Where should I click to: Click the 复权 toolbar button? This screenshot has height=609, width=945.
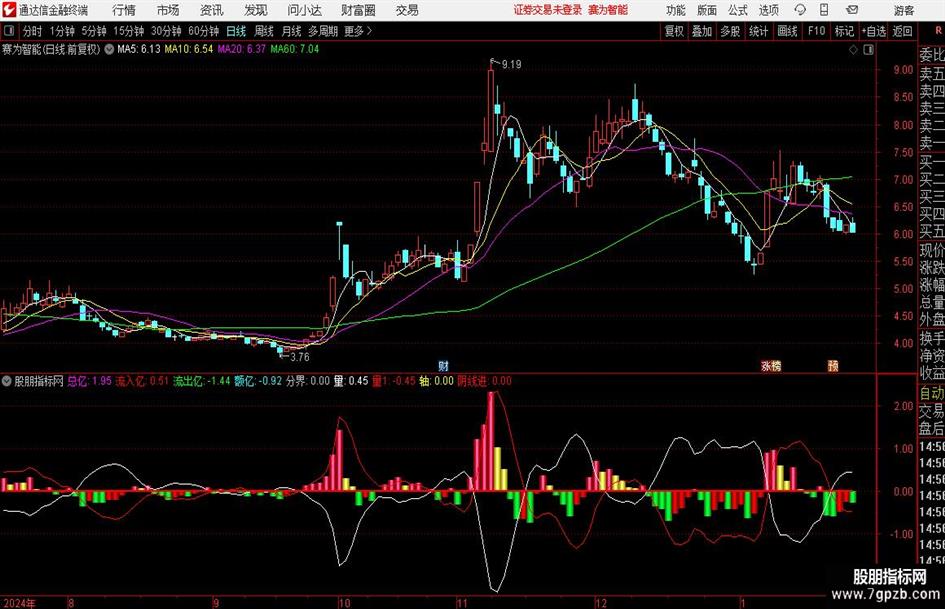coord(674,31)
